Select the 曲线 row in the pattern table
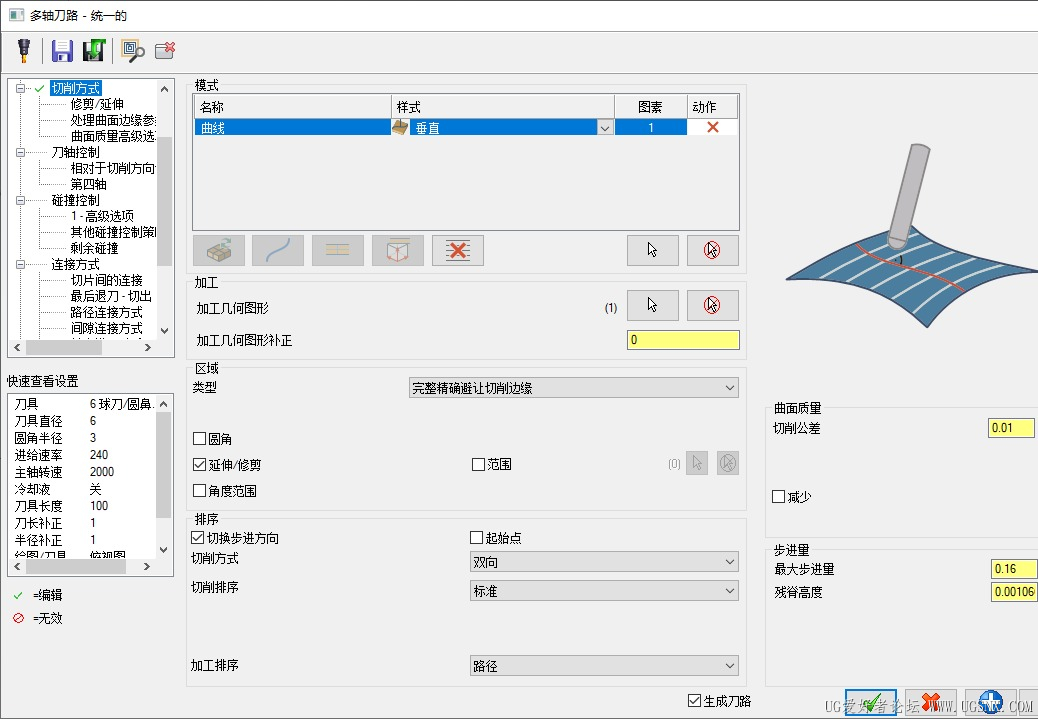Viewport: 1038px width, 719px height. 465,127
